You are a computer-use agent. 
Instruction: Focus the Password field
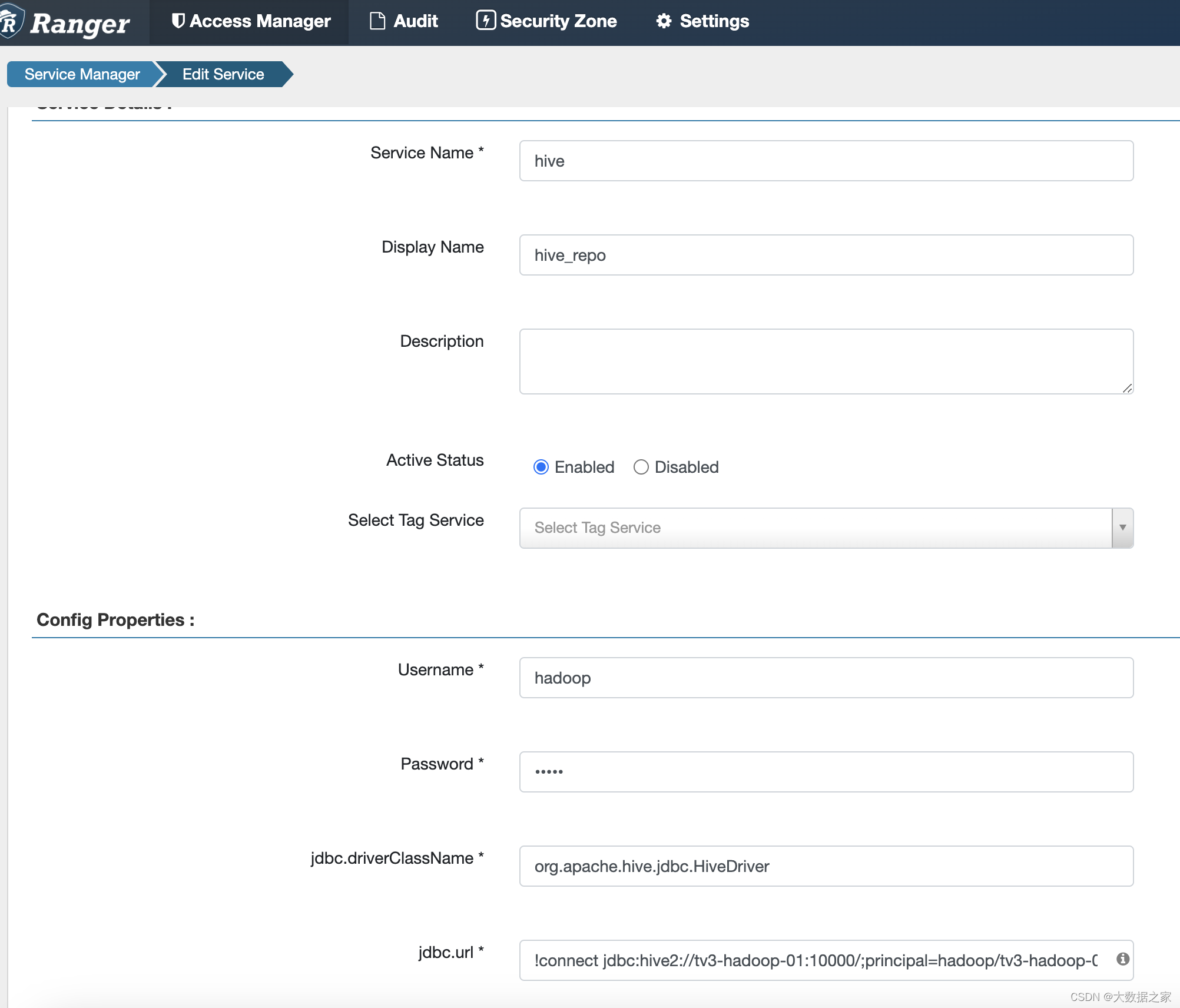[826, 772]
